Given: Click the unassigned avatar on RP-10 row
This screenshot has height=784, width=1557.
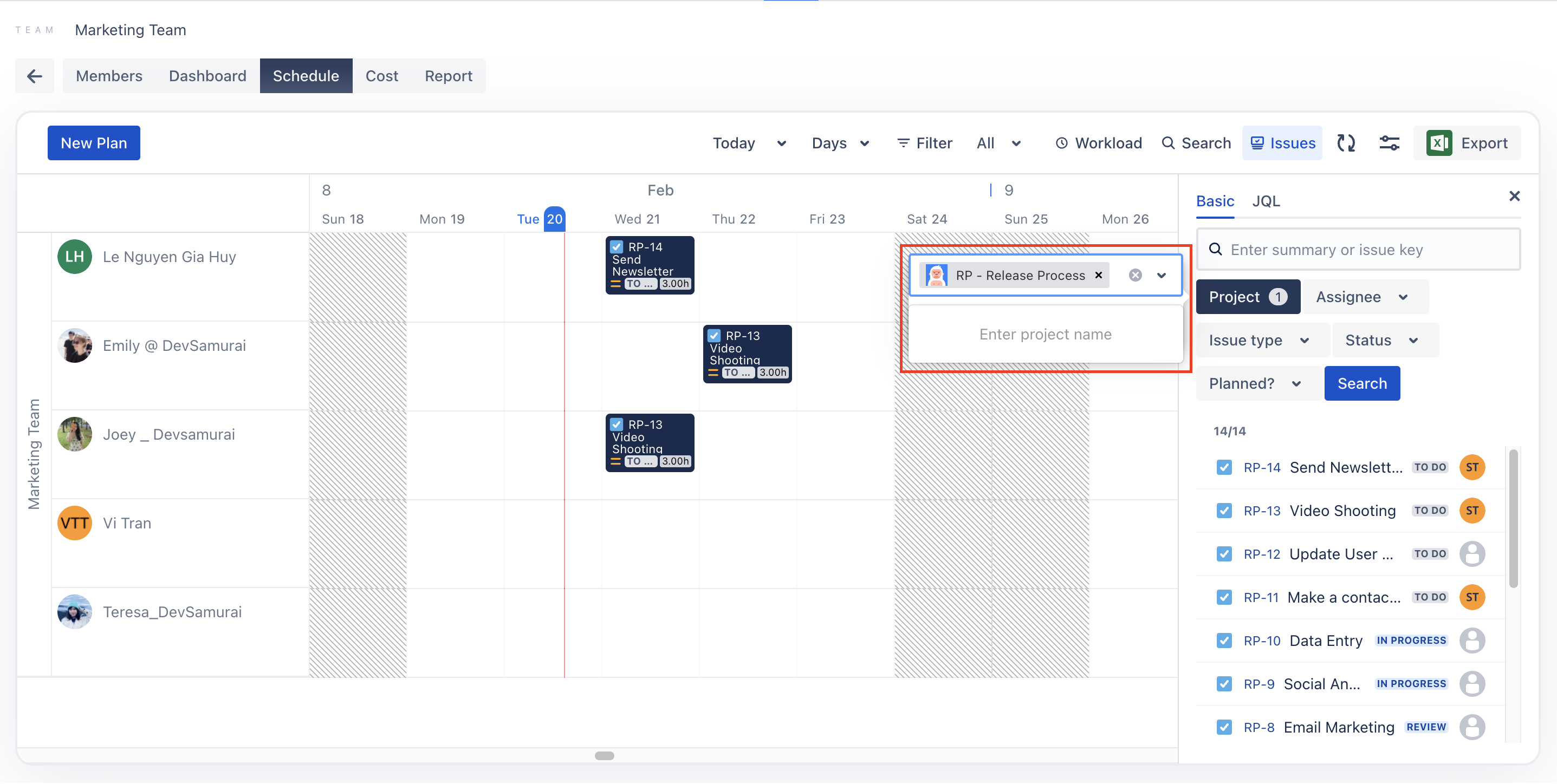Looking at the screenshot, I should pos(1472,642).
